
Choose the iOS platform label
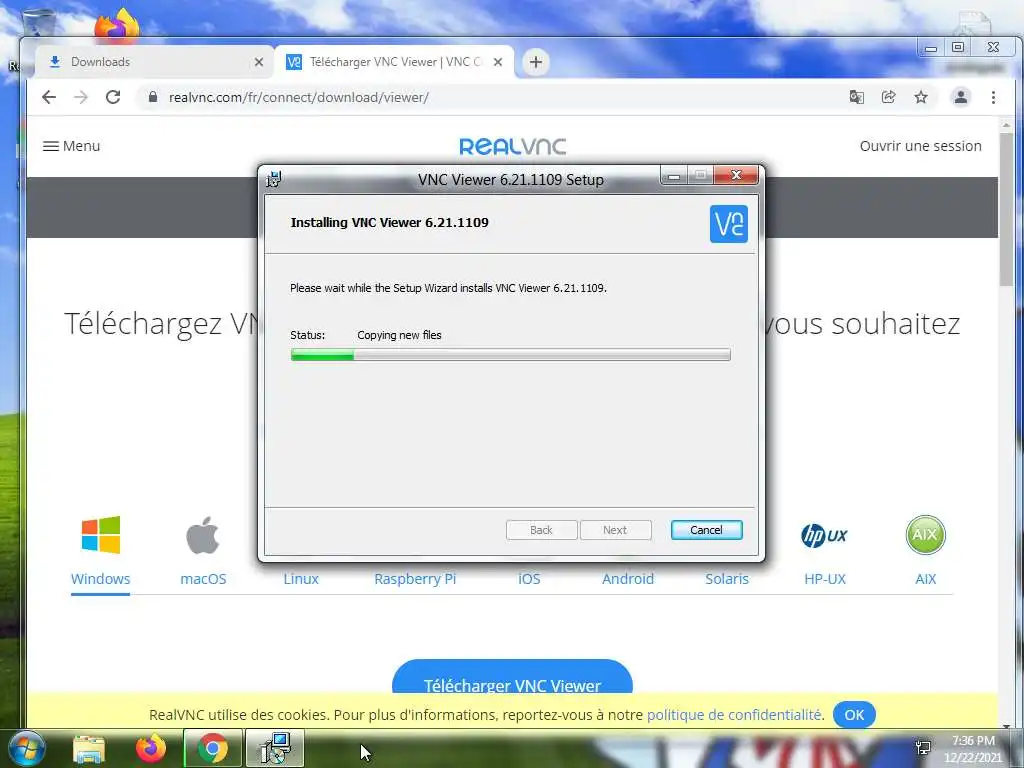(529, 579)
